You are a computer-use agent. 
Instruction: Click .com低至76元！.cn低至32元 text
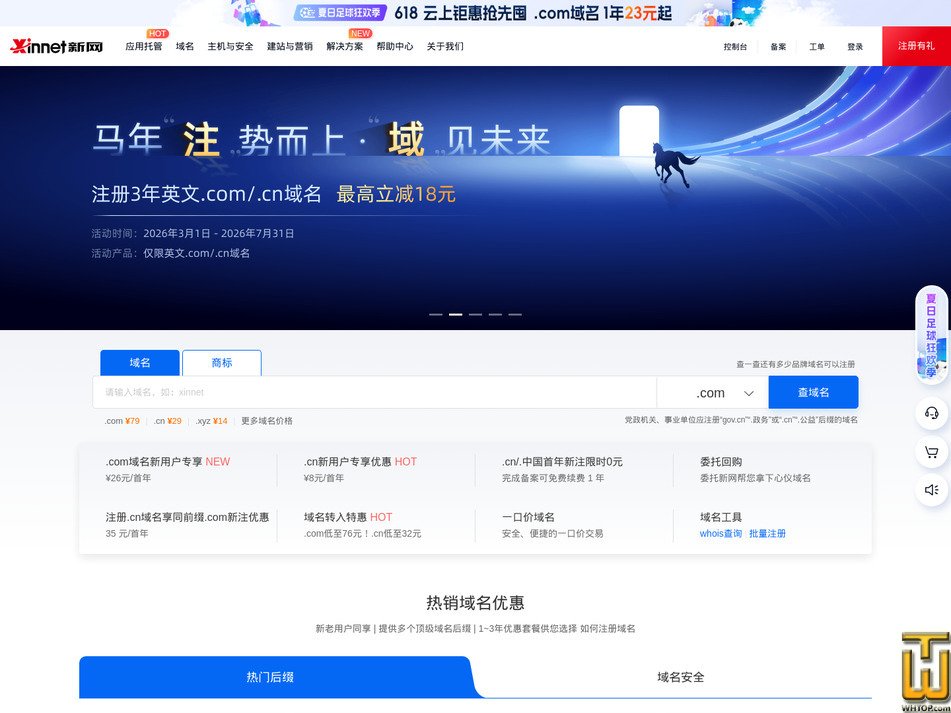click(363, 534)
